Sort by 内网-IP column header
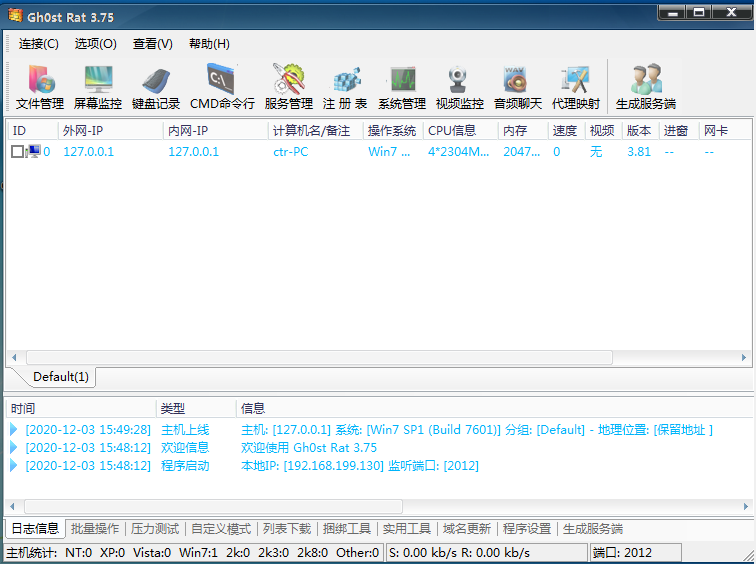The height and width of the screenshot is (564, 756). click(x=216, y=131)
